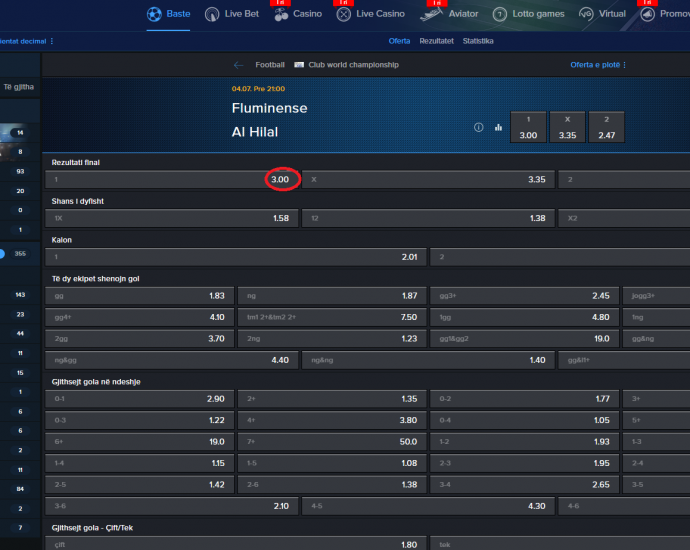The width and height of the screenshot is (690, 550).
Task: Pick Shans i dyfisht 1X at 1.58
Action: tap(172, 218)
